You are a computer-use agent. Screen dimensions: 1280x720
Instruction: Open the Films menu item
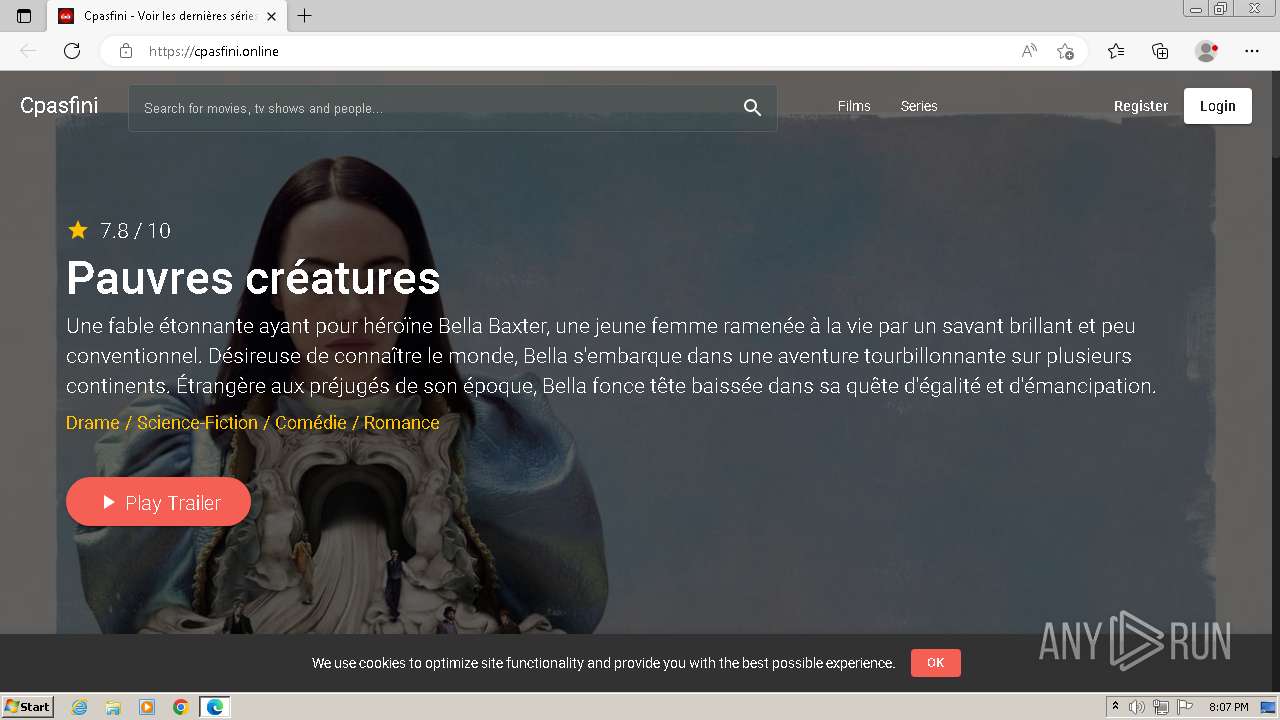(x=854, y=106)
